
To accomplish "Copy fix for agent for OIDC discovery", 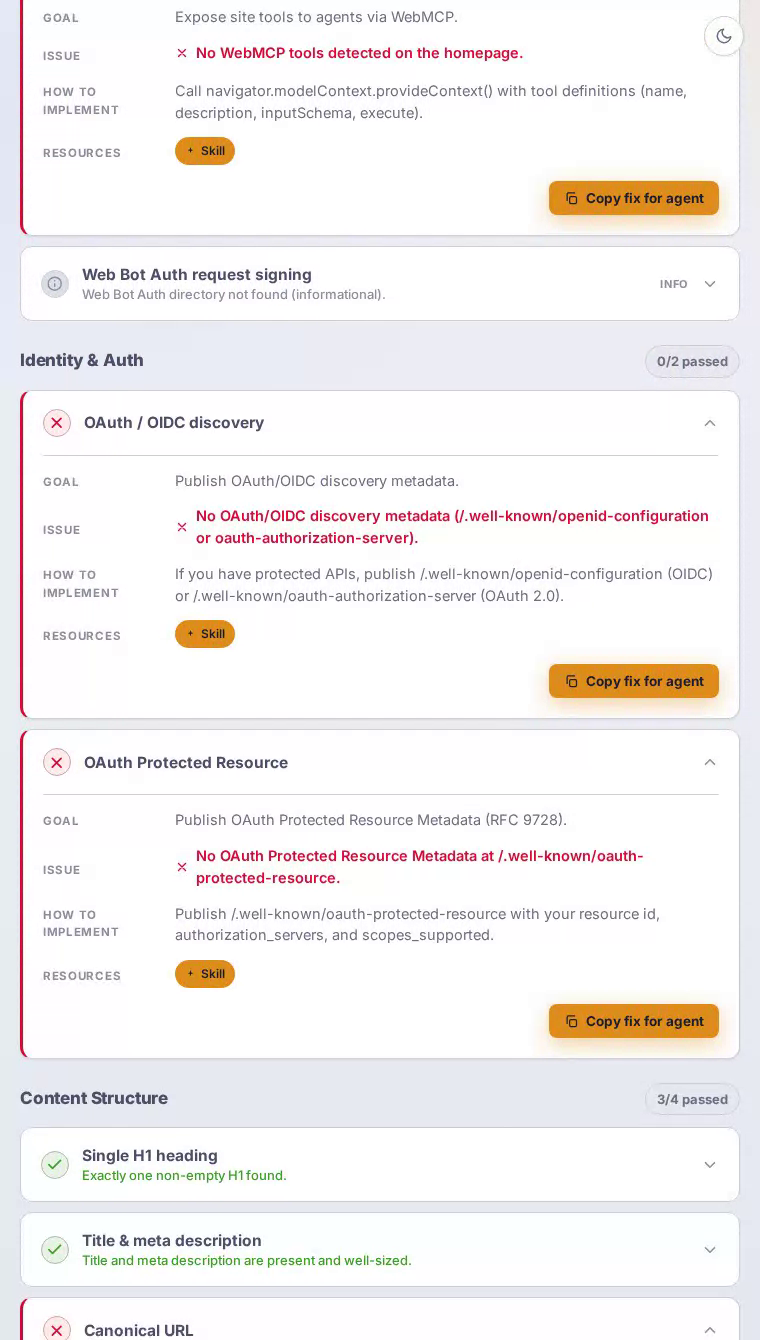I will click(634, 681).
